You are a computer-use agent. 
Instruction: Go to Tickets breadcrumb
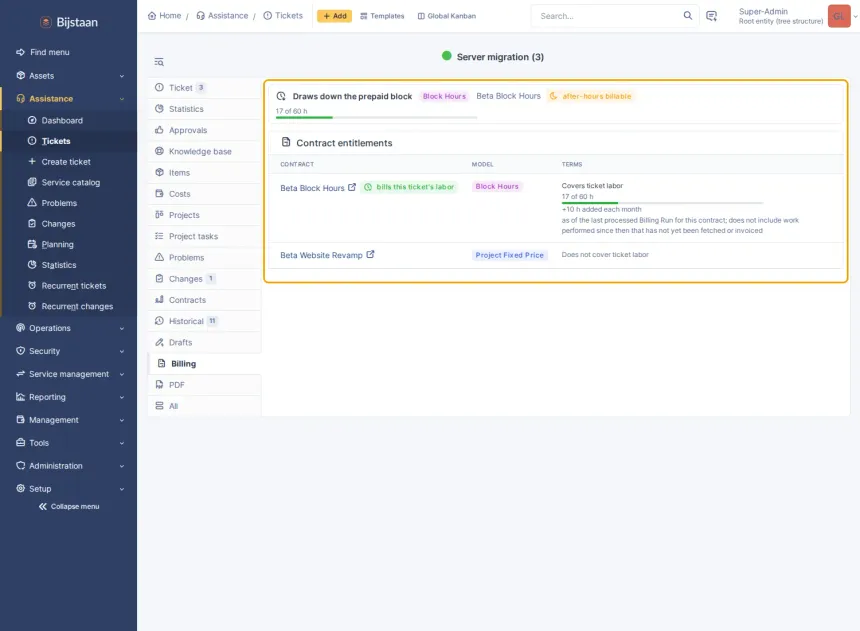pos(283,15)
